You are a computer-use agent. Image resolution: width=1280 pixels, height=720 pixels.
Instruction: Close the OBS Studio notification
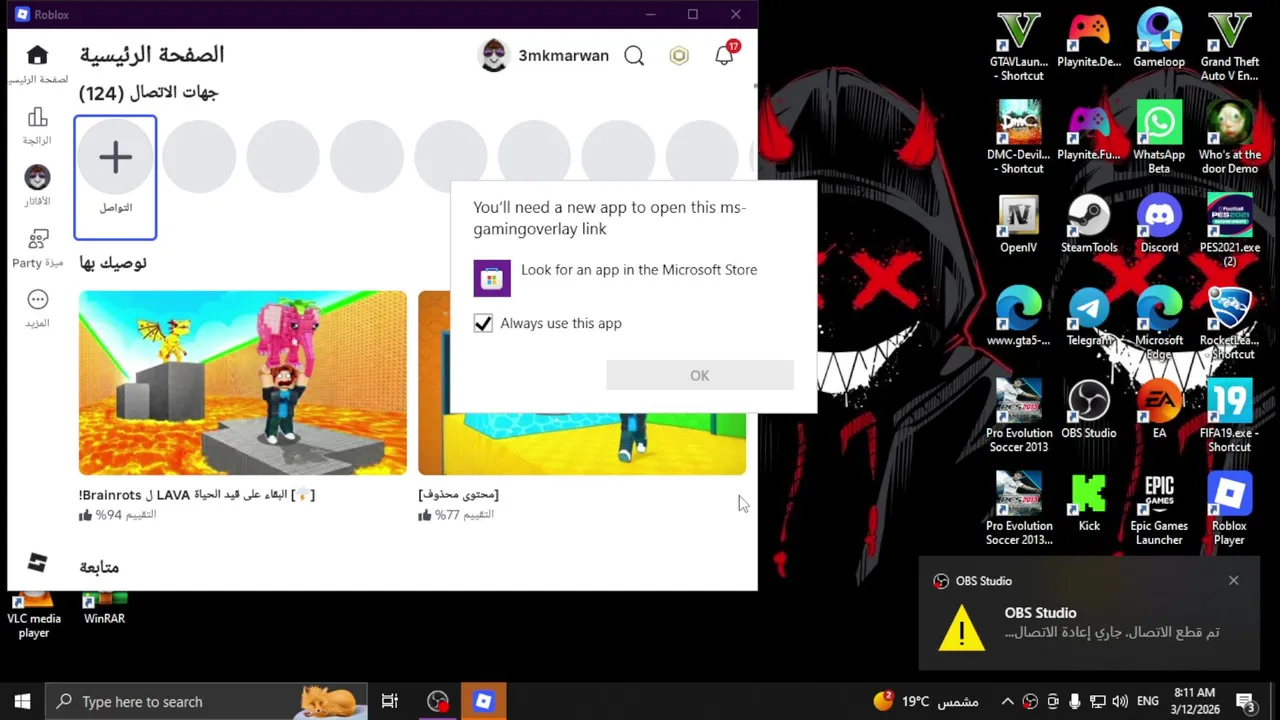tap(1233, 581)
